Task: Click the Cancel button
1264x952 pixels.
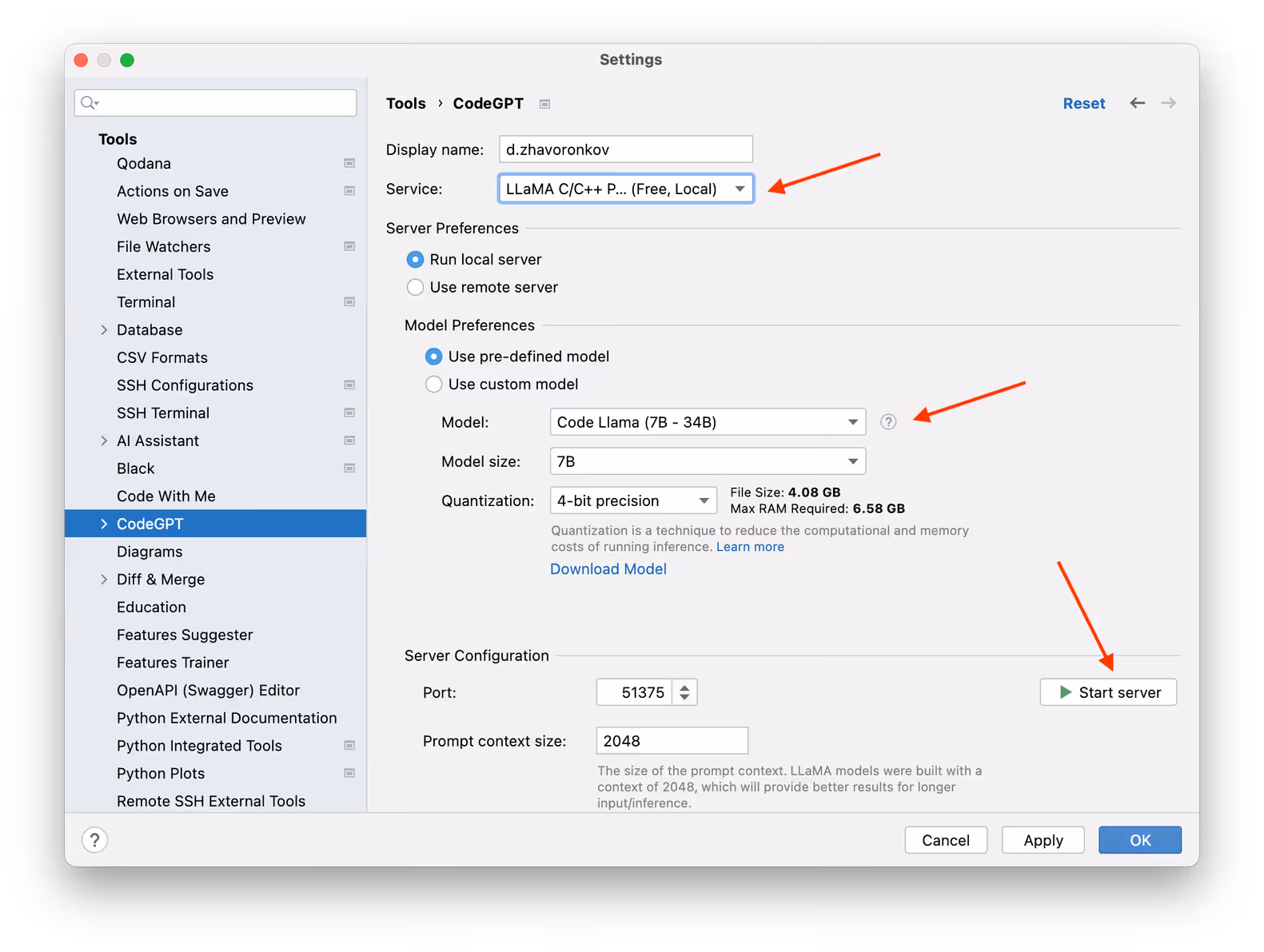Action: pyautogui.click(x=946, y=840)
